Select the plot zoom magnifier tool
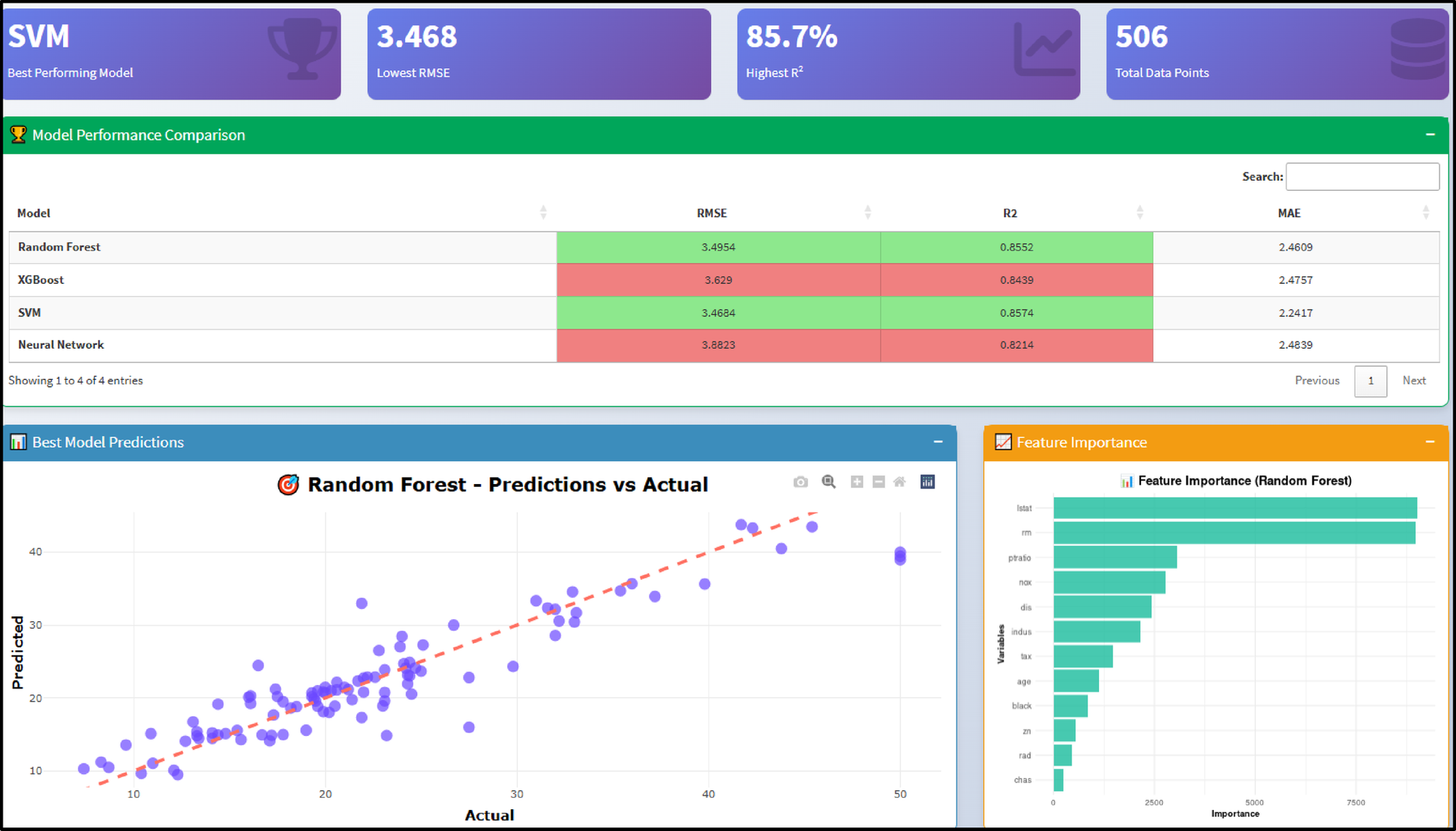This screenshot has width=1456, height=831. point(828,482)
